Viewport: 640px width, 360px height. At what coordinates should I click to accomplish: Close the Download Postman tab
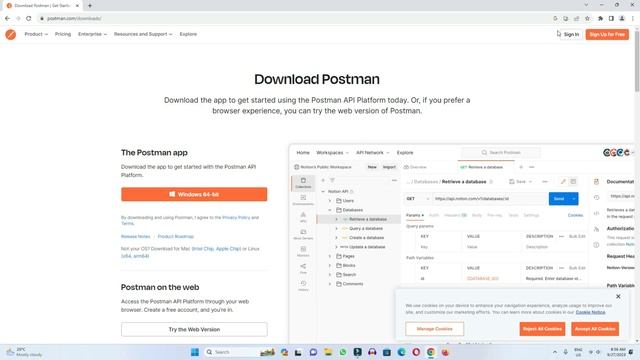(77, 6)
